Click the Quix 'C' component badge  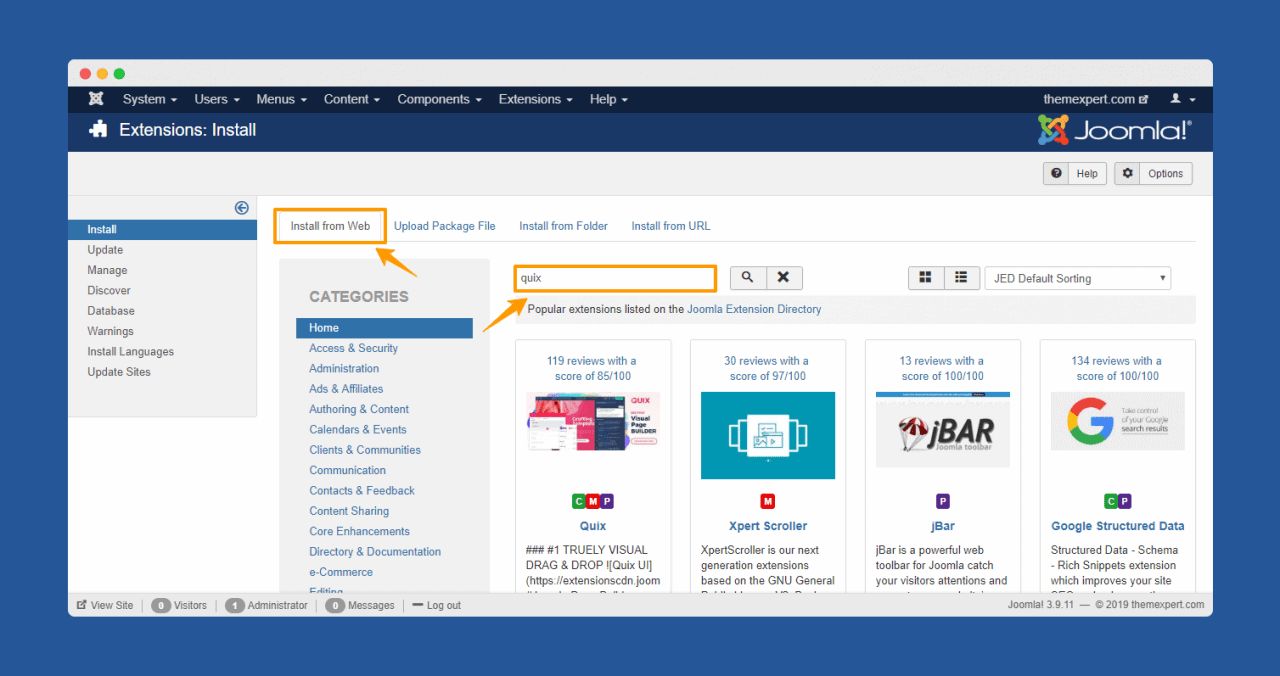579,501
